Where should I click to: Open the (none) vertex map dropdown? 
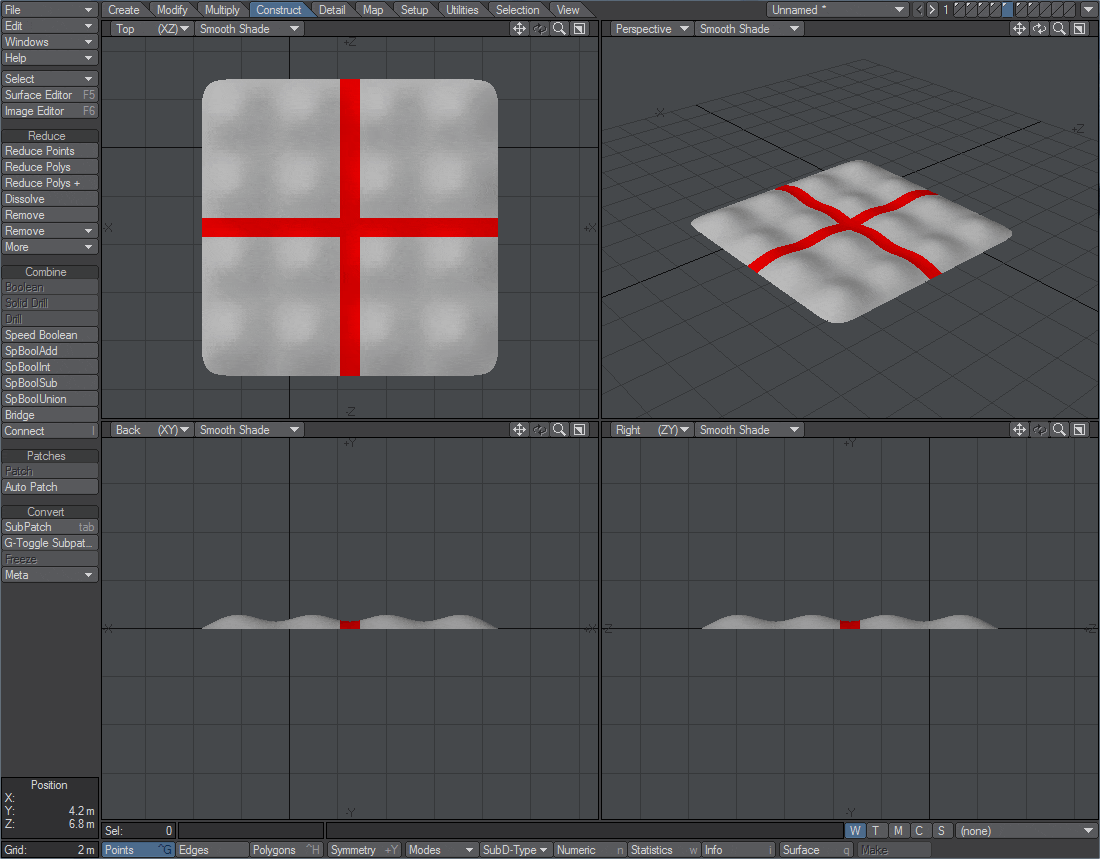tap(1026, 831)
